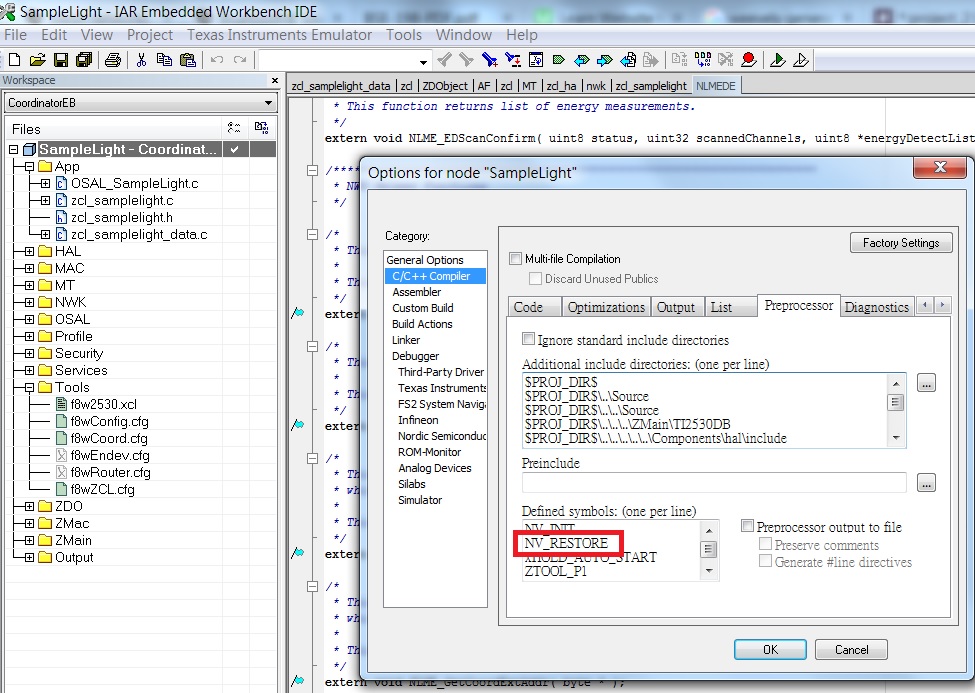This screenshot has height=693, width=975.
Task: Collapse the App folder in workspace
Action: (29, 167)
